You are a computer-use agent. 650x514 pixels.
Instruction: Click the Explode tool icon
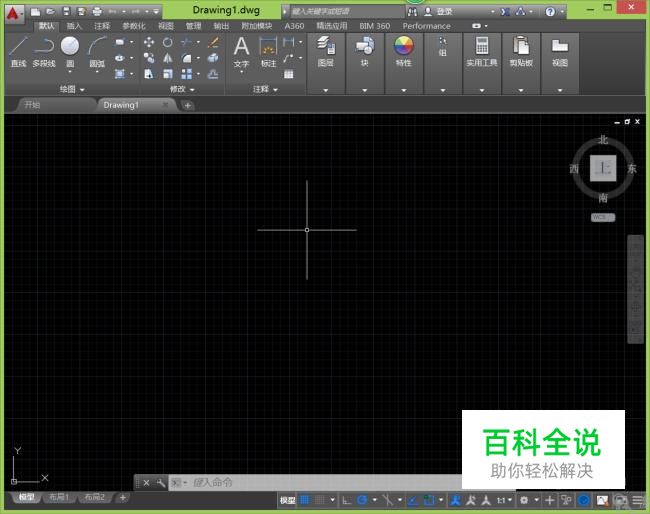tap(213, 58)
